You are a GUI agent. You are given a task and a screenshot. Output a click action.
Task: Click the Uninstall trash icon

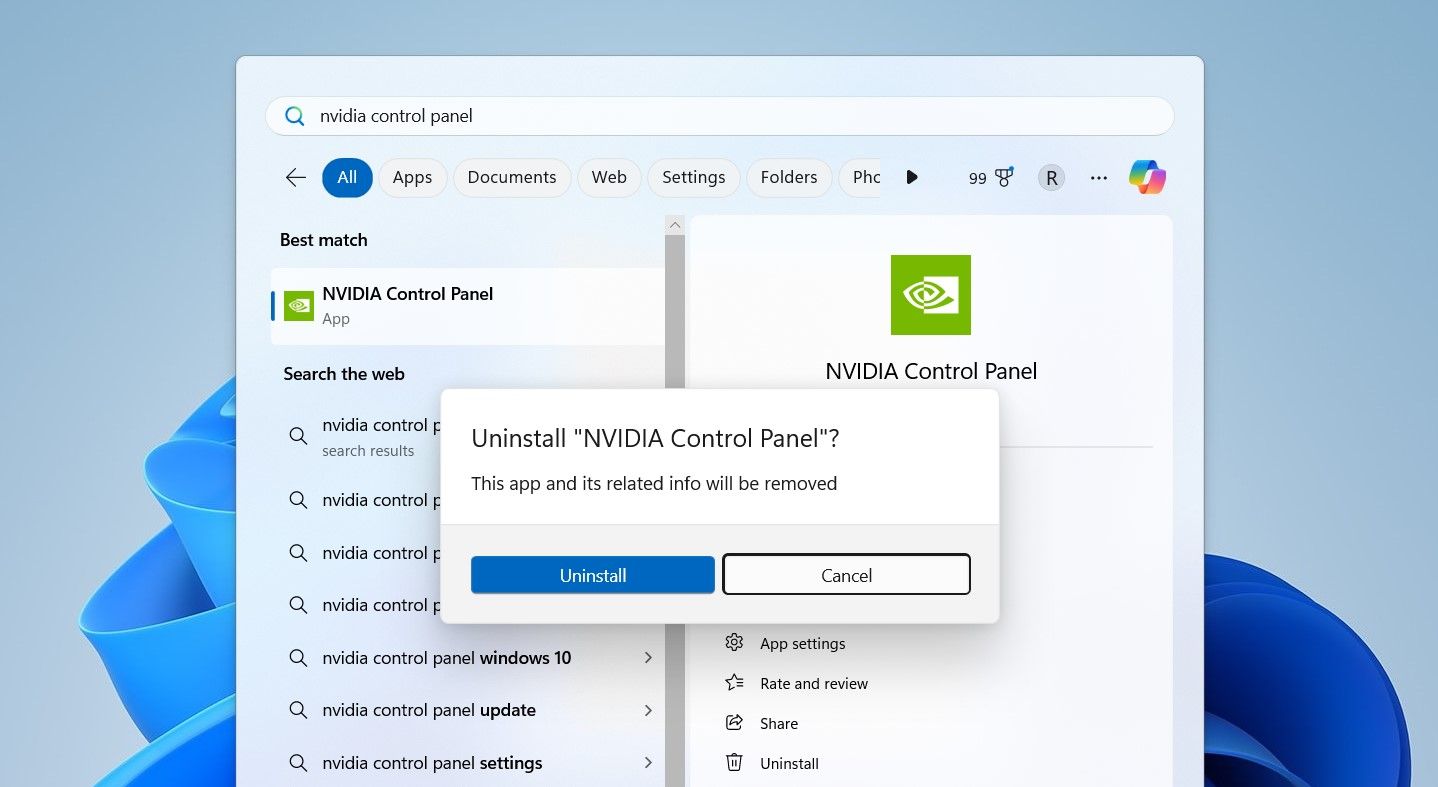(735, 763)
